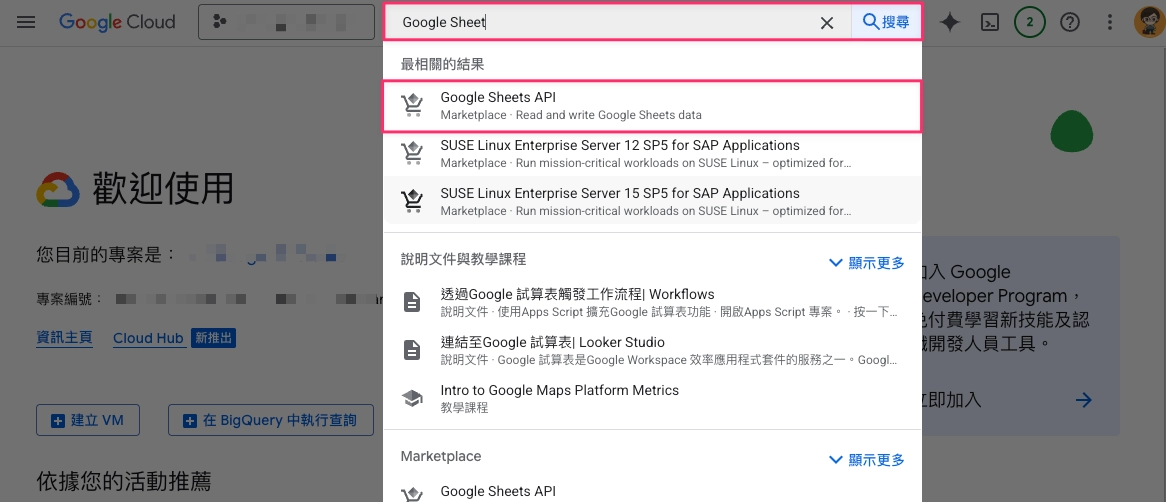The image size is (1166, 502).
Task: Open Intro to Google Maps Platform Metrics course
Action: pos(652,399)
